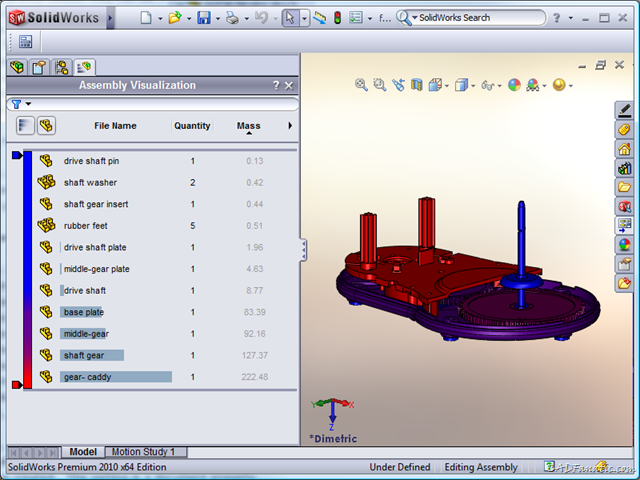Image resolution: width=640 pixels, height=480 pixels.
Task: Open the Help question mark dropdown arrow
Action: click(x=571, y=18)
